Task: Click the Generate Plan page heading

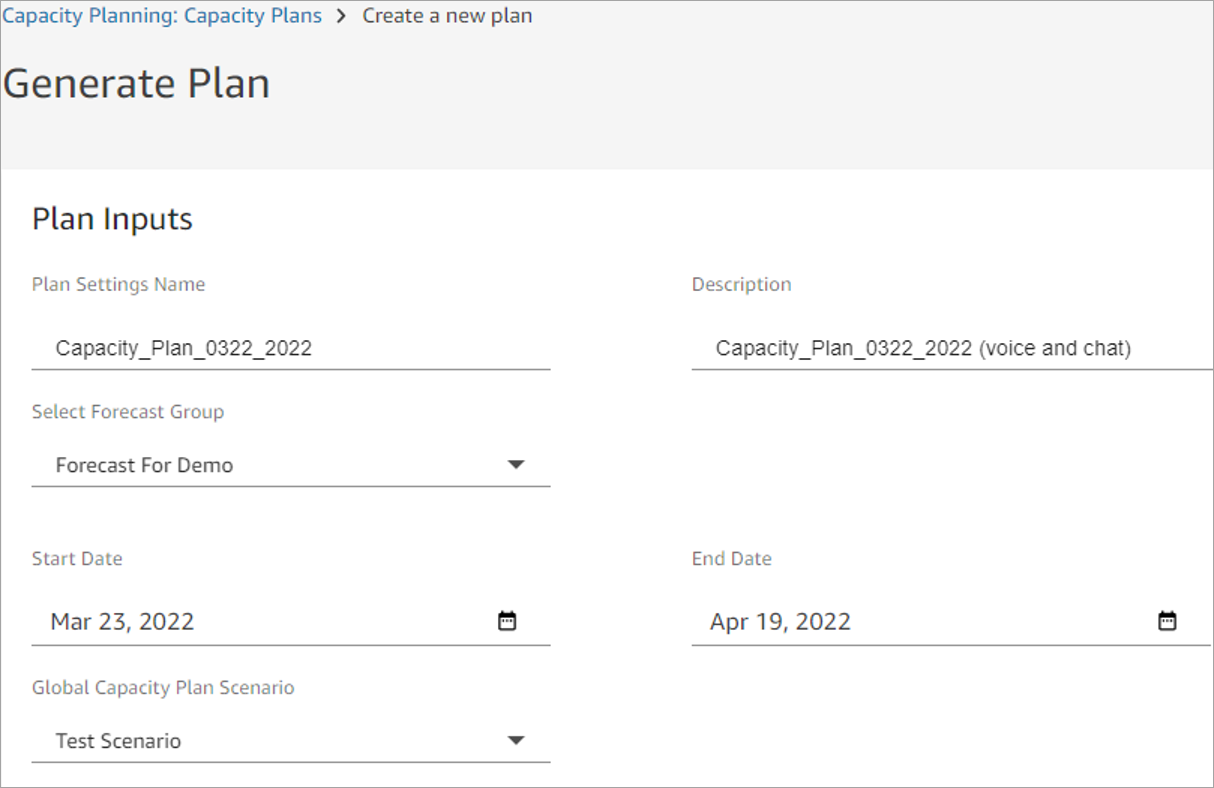Action: (x=136, y=83)
